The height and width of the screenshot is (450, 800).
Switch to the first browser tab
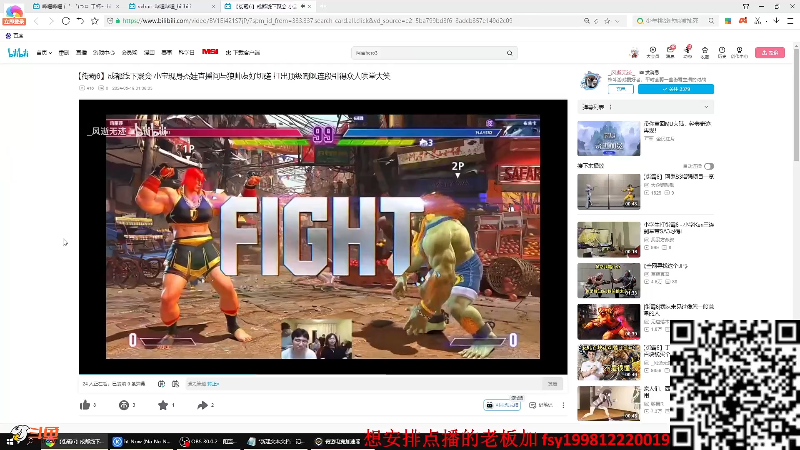(74, 7)
